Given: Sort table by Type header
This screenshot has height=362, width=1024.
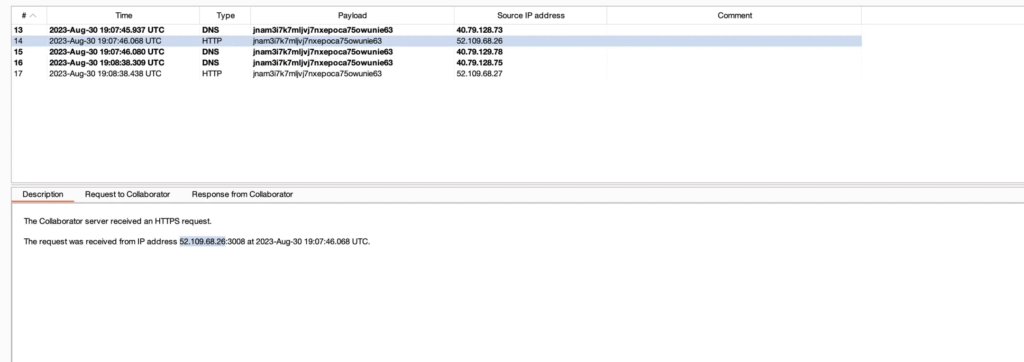Looking at the screenshot, I should (x=225, y=16).
